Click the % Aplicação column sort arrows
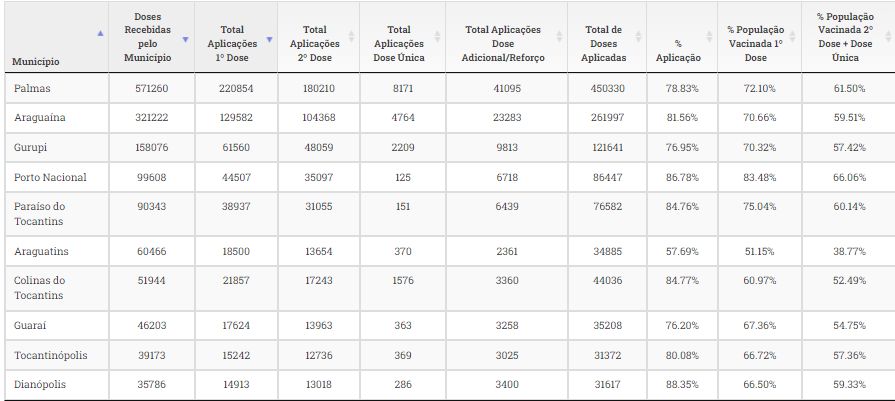The image size is (895, 401). [709, 40]
